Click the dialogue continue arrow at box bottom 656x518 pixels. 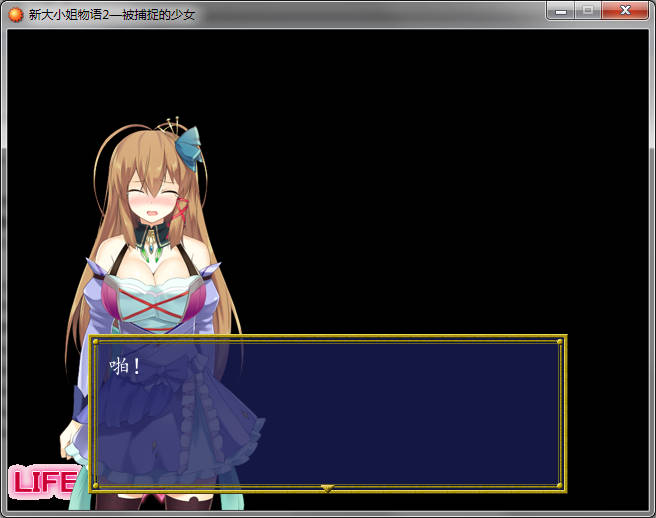coord(328,488)
